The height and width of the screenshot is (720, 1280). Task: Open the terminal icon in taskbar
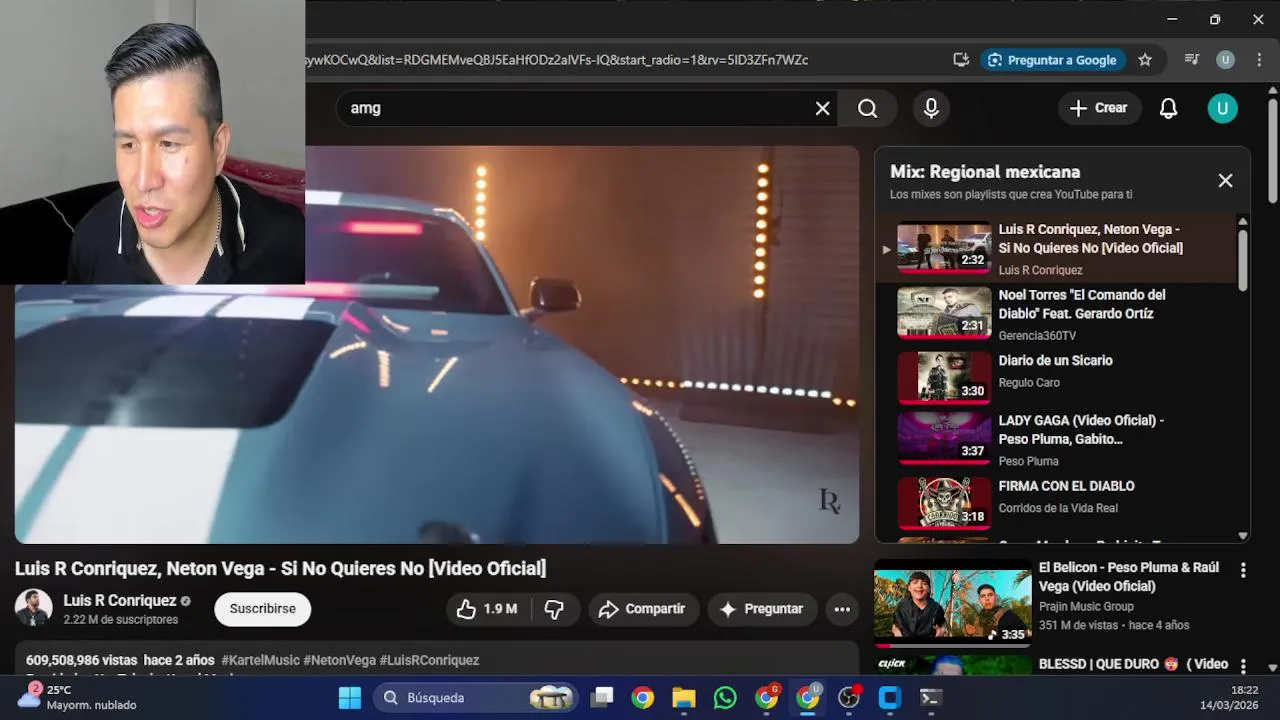pos(931,698)
